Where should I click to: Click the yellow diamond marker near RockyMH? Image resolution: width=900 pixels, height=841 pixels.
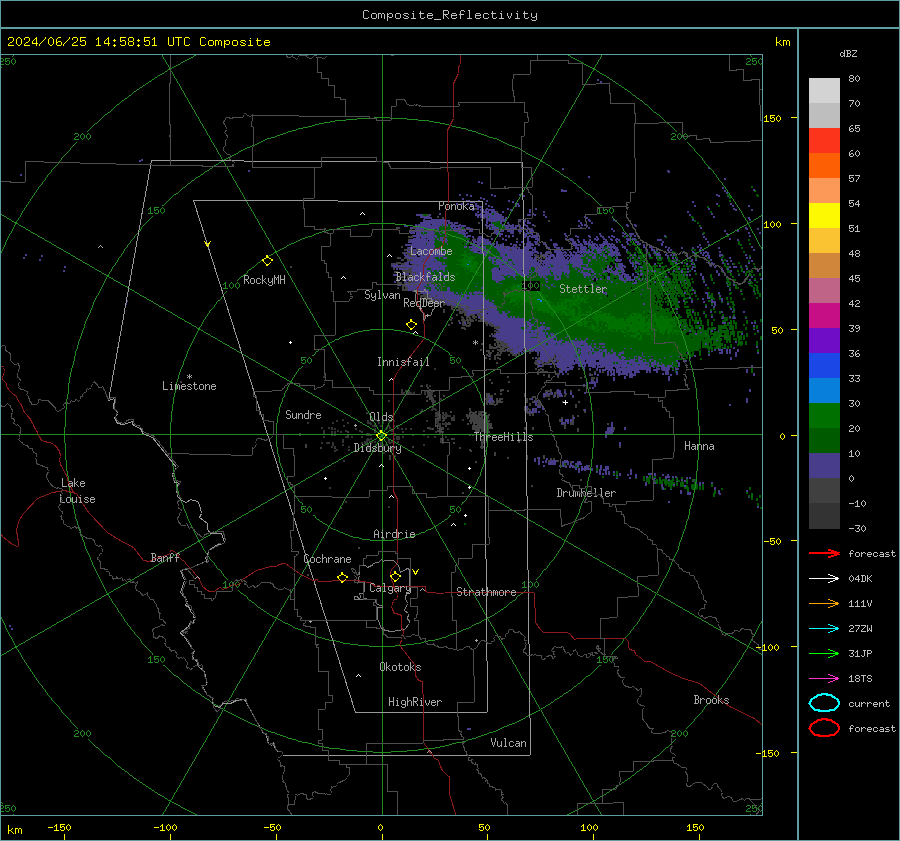(267, 261)
